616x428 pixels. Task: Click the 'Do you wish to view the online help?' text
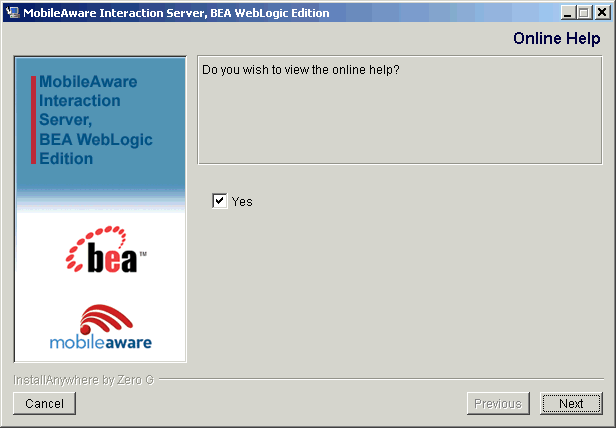click(x=301, y=70)
